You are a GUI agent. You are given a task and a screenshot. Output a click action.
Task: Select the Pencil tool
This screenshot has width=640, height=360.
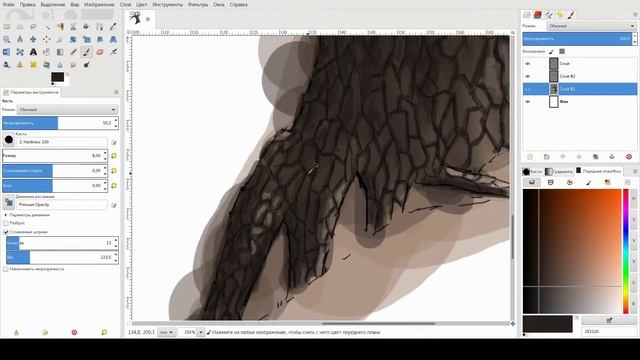[73, 52]
